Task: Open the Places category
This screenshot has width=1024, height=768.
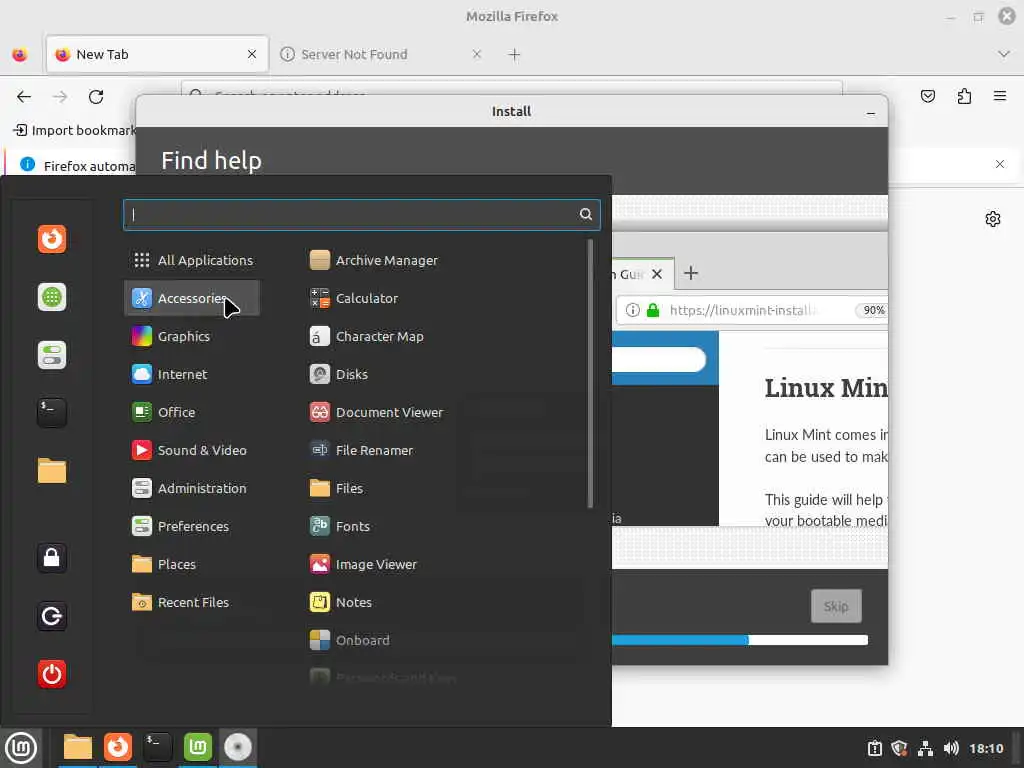Action: (x=192, y=564)
